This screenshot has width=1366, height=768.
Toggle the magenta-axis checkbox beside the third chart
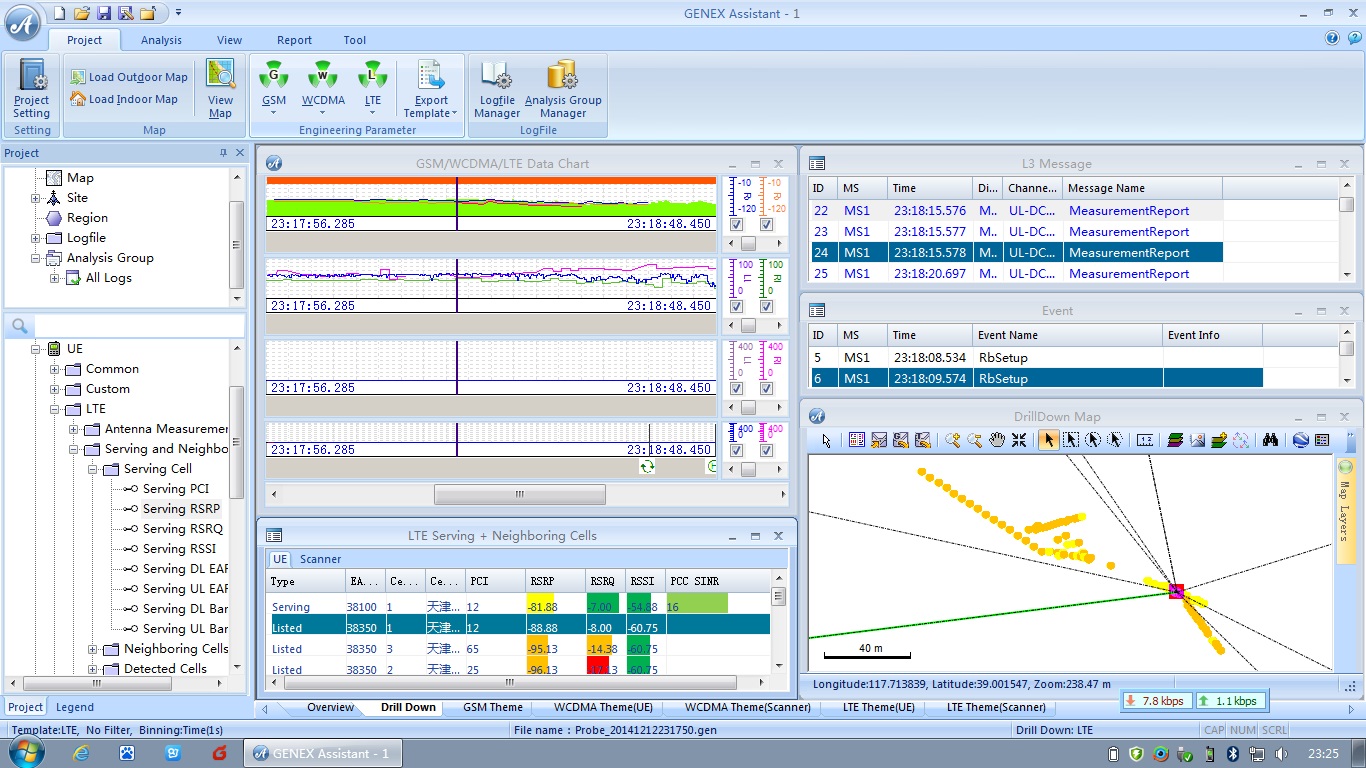[767, 389]
